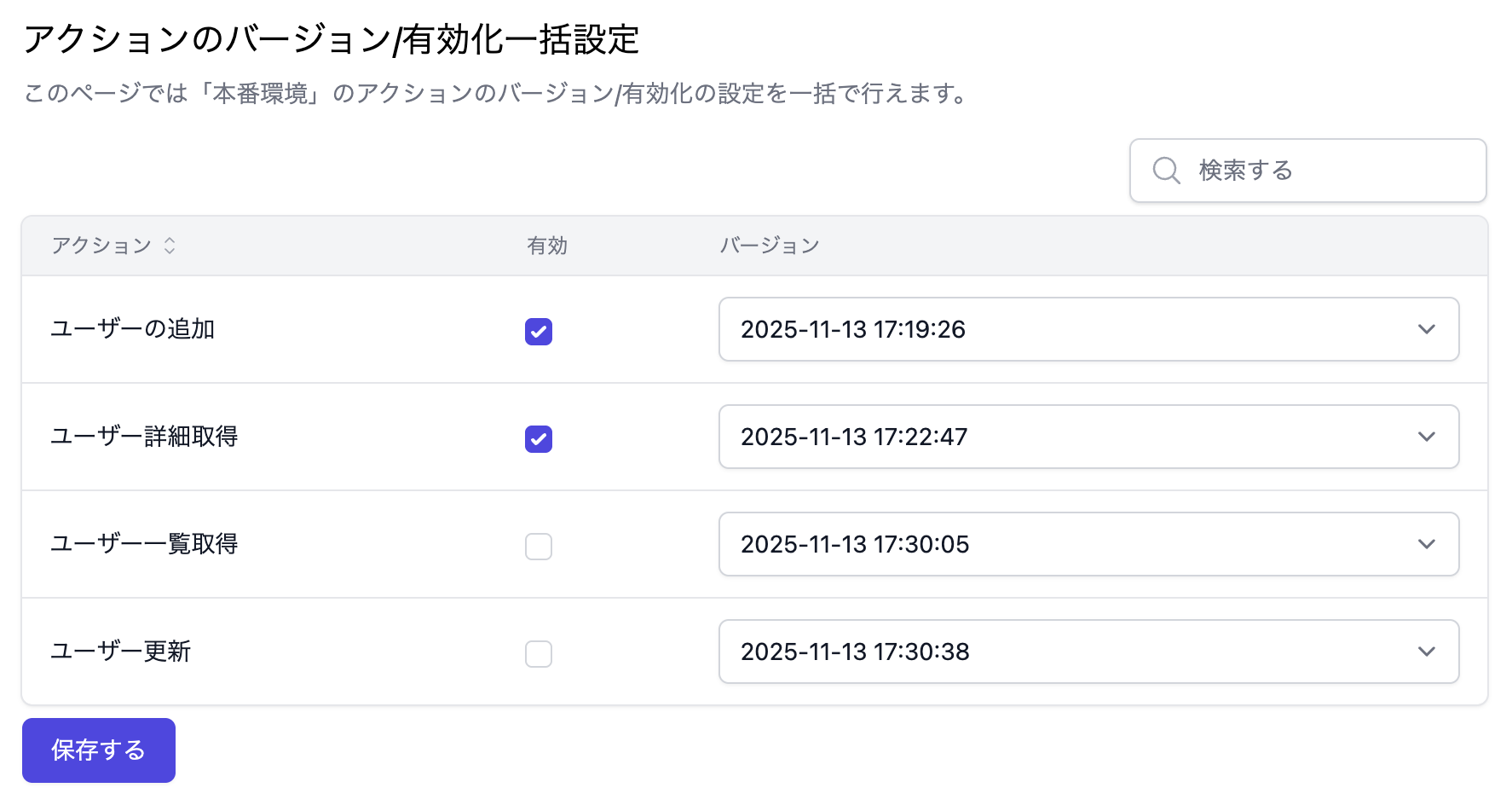The width and height of the screenshot is (1512, 805).
Task: Click the chevron on ユーザーの追加 version selector
Action: [1428, 329]
